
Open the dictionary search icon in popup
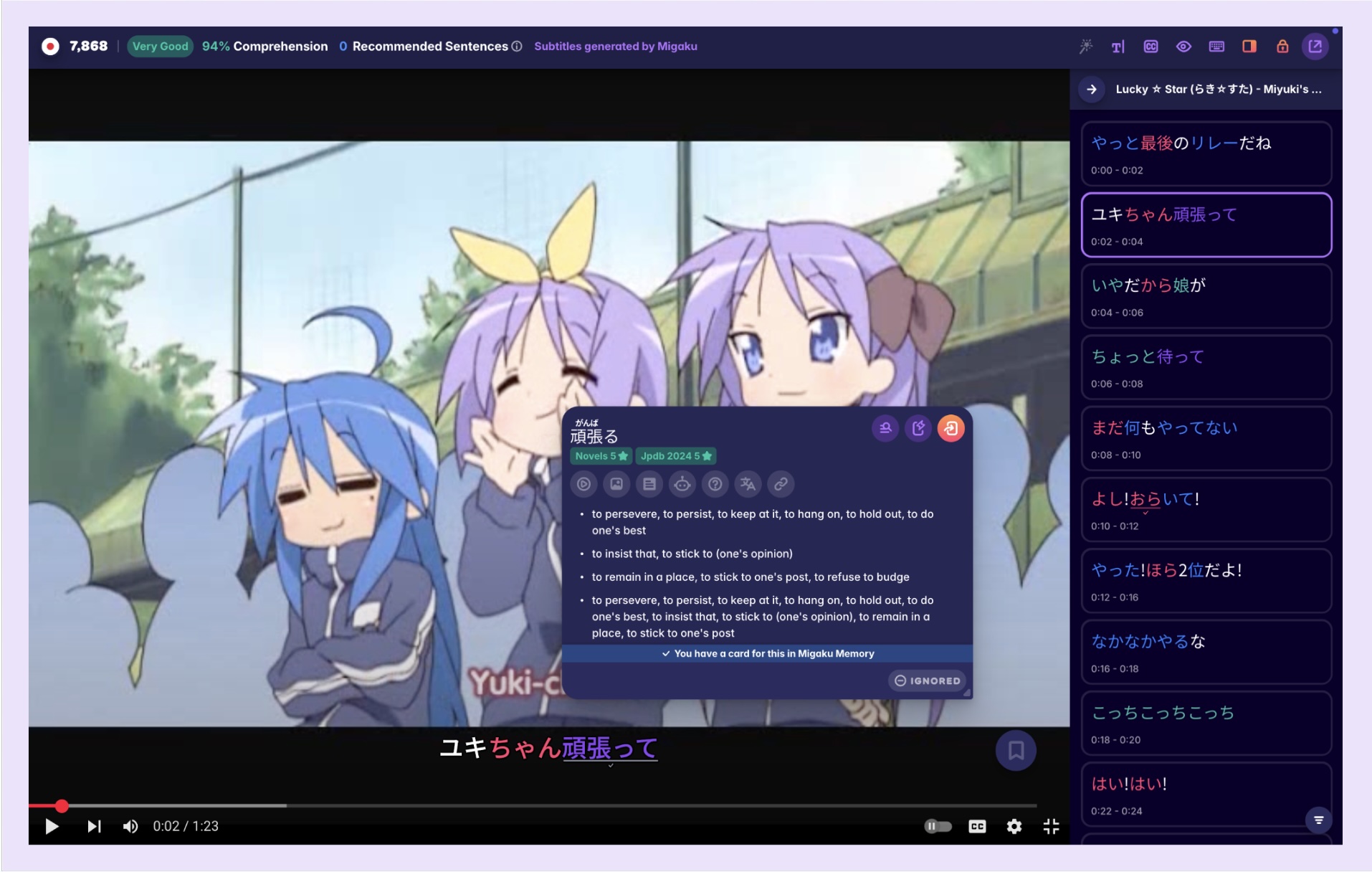(x=885, y=428)
